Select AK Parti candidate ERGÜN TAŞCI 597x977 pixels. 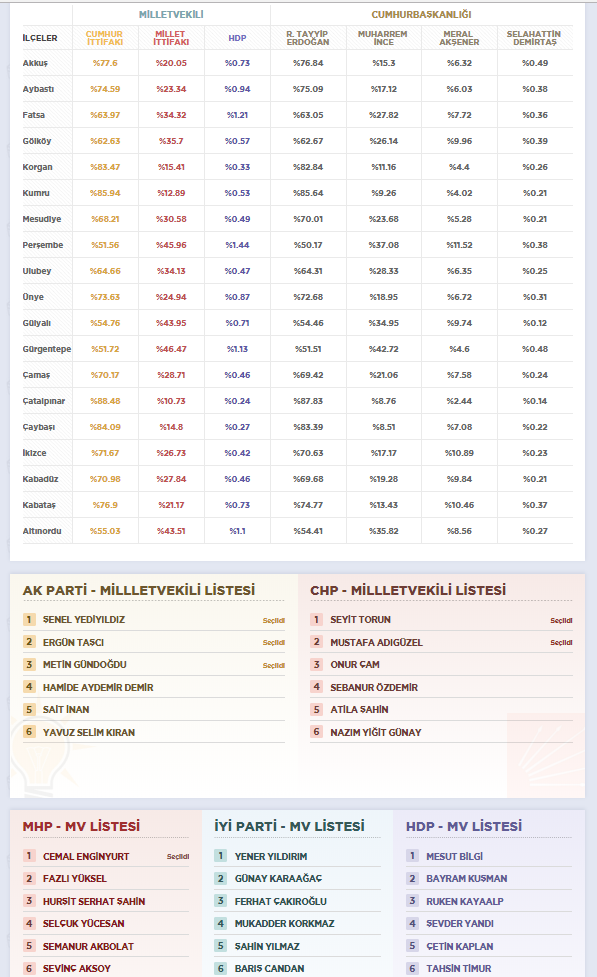[73, 642]
